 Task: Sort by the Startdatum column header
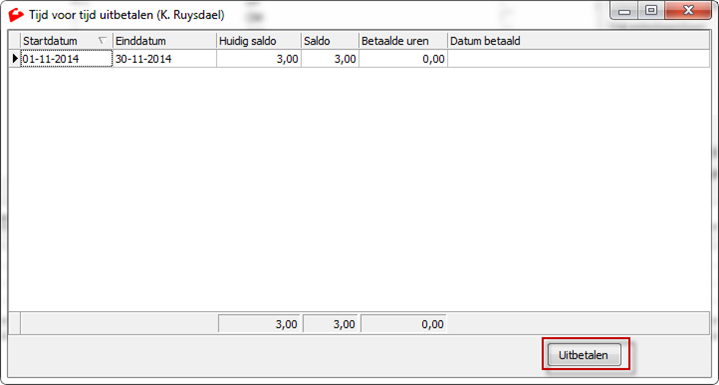tap(66, 41)
